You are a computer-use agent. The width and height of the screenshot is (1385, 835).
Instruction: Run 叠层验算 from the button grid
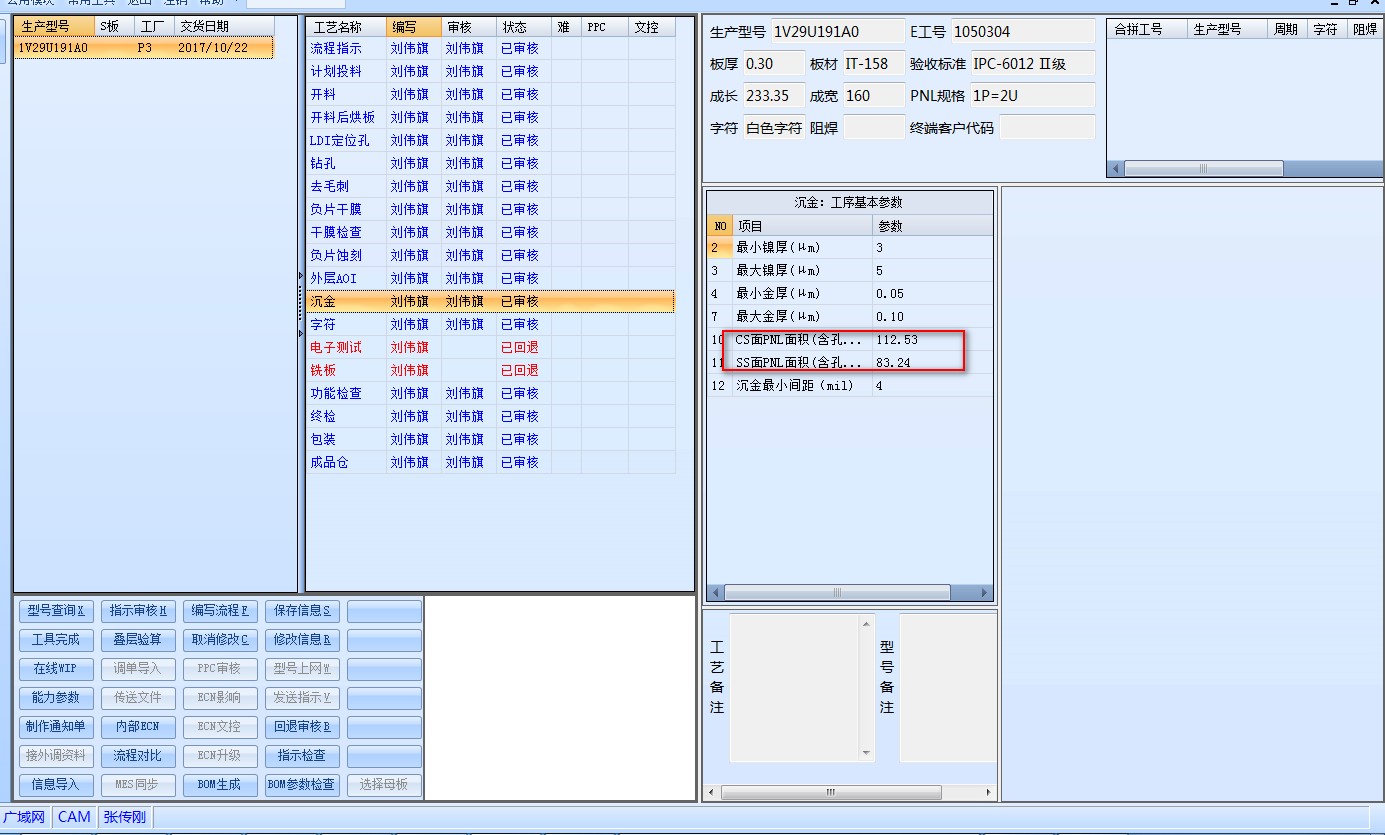click(x=138, y=640)
